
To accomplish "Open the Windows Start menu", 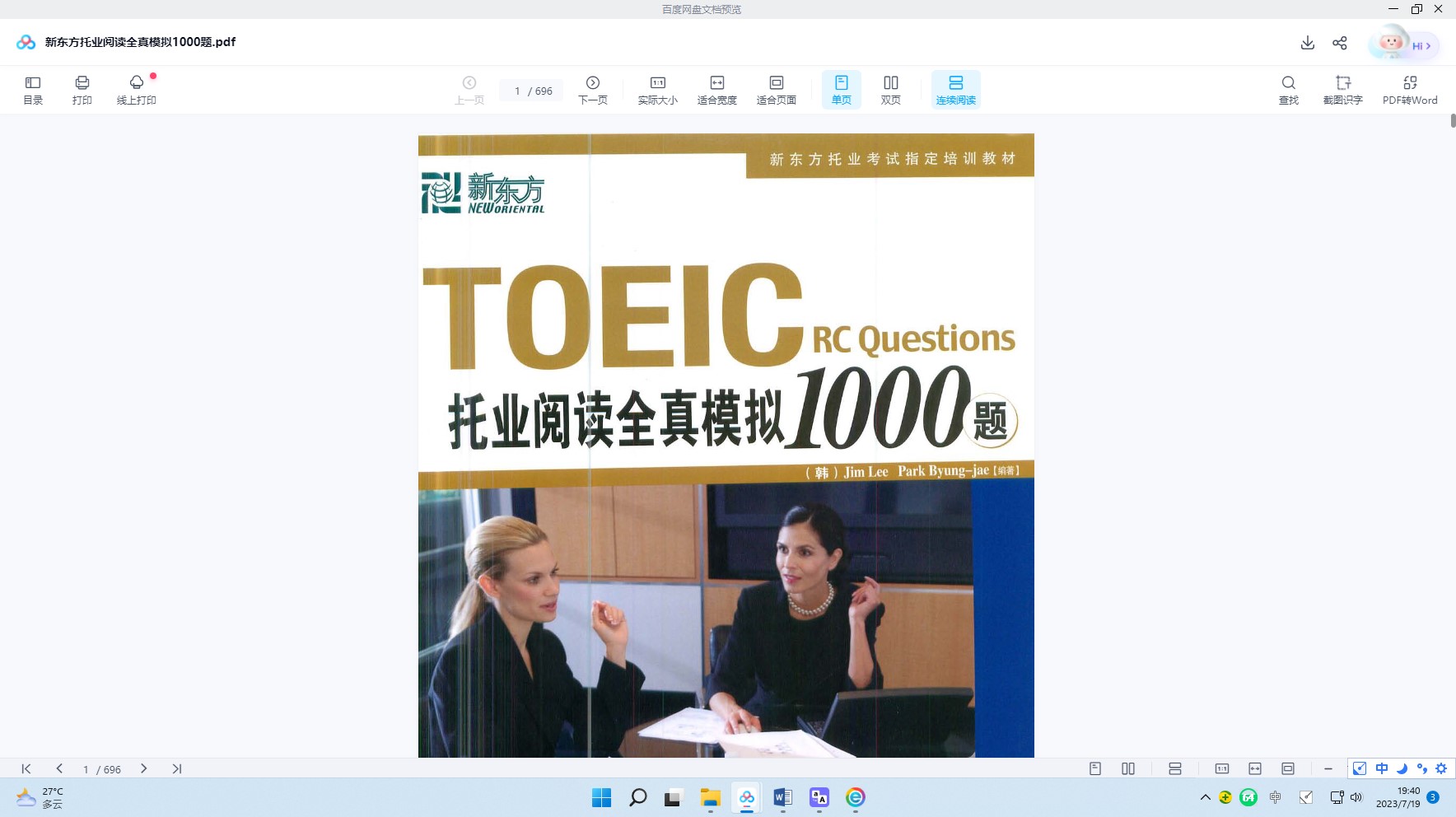I will point(602,797).
